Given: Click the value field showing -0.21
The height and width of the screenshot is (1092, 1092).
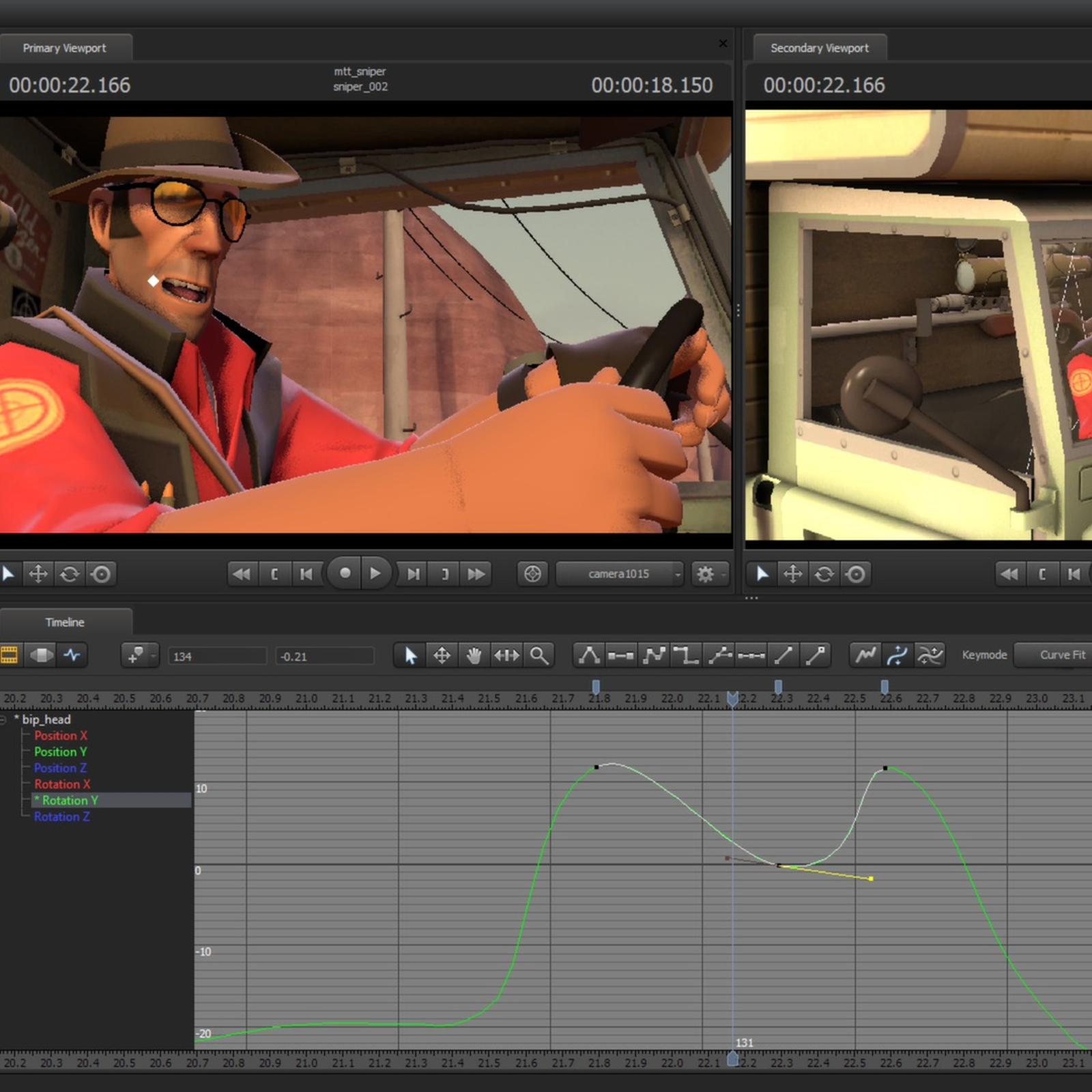Looking at the screenshot, I should point(325,657).
